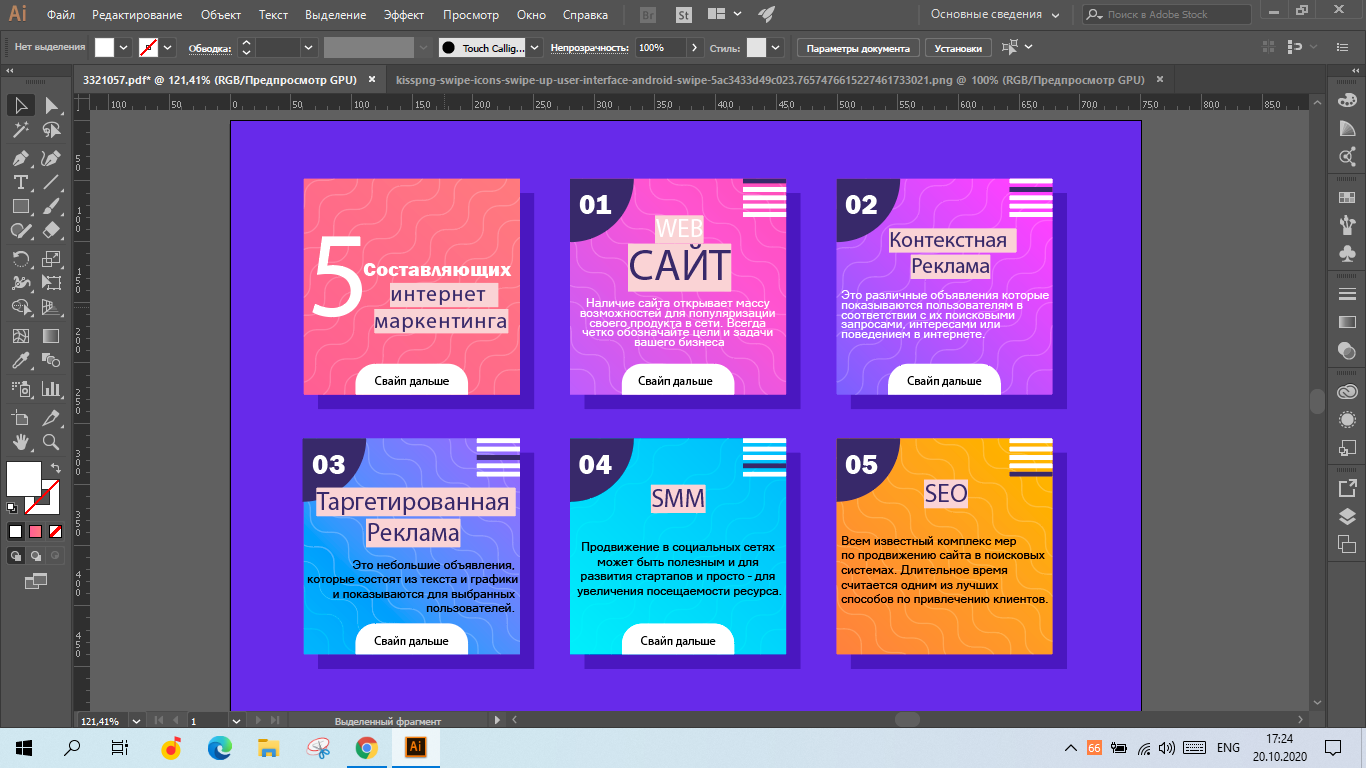The height and width of the screenshot is (768, 1366).
Task: Select the Eraser tool
Action: coord(51,230)
